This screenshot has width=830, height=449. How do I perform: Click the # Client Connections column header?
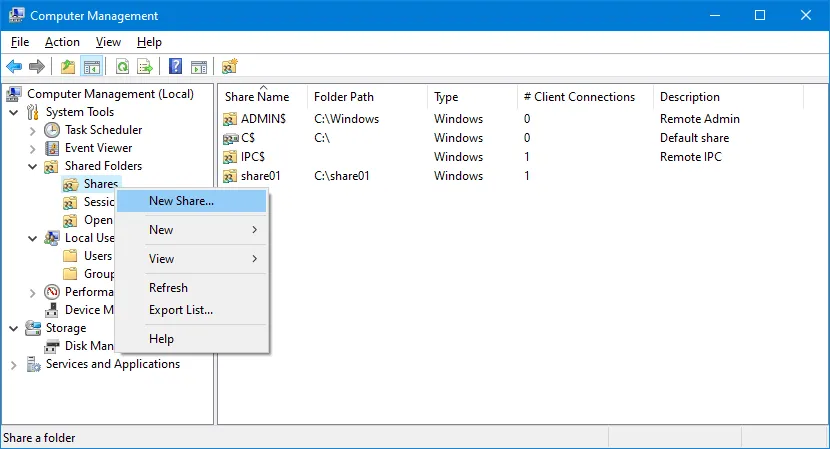click(579, 97)
